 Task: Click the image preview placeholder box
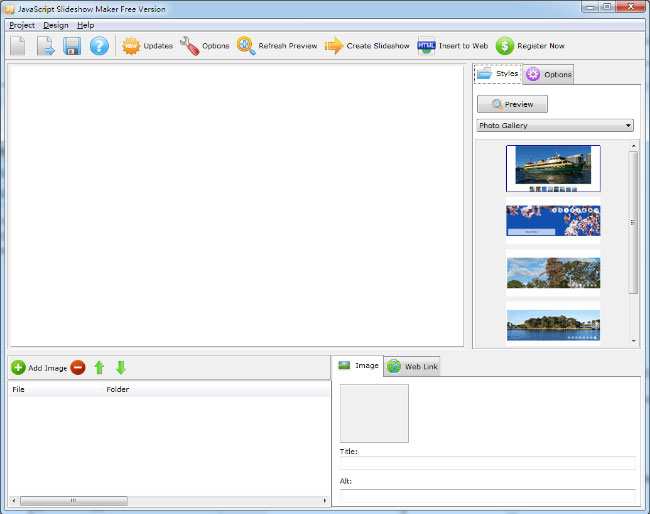pyautogui.click(x=374, y=413)
